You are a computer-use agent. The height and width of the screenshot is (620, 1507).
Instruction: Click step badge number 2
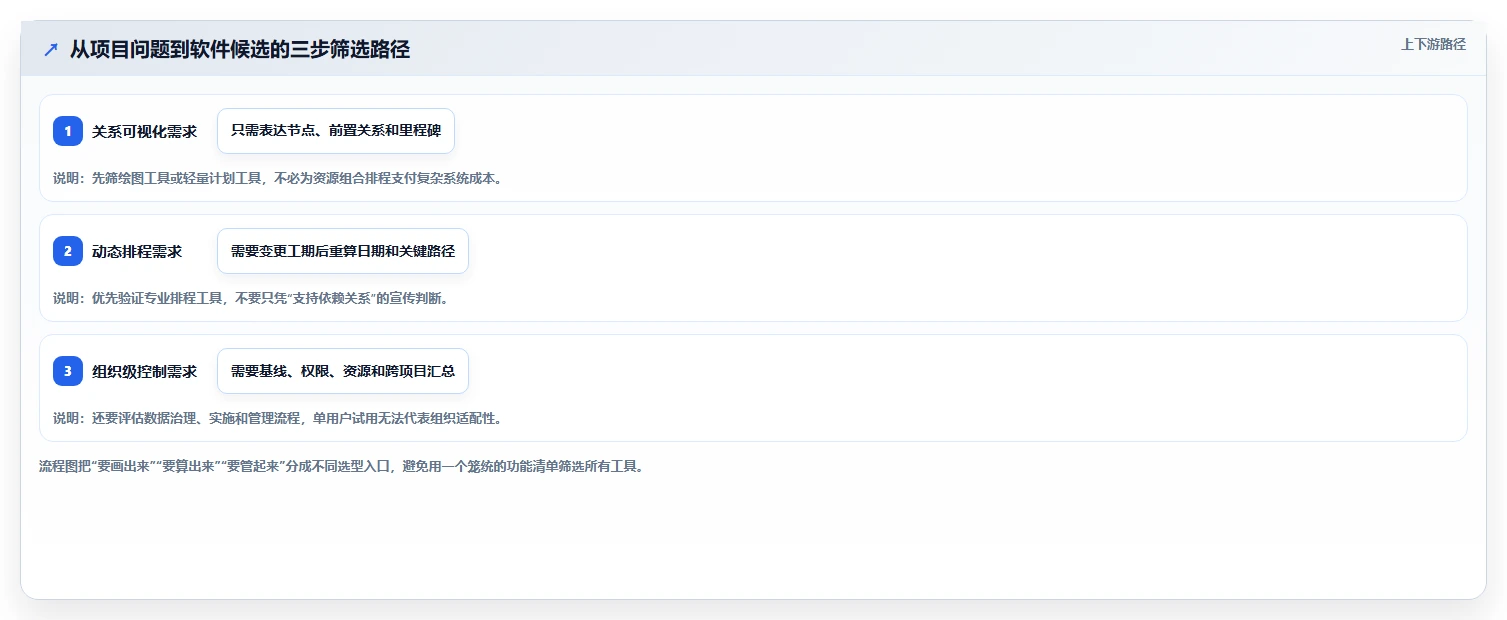pyautogui.click(x=68, y=251)
